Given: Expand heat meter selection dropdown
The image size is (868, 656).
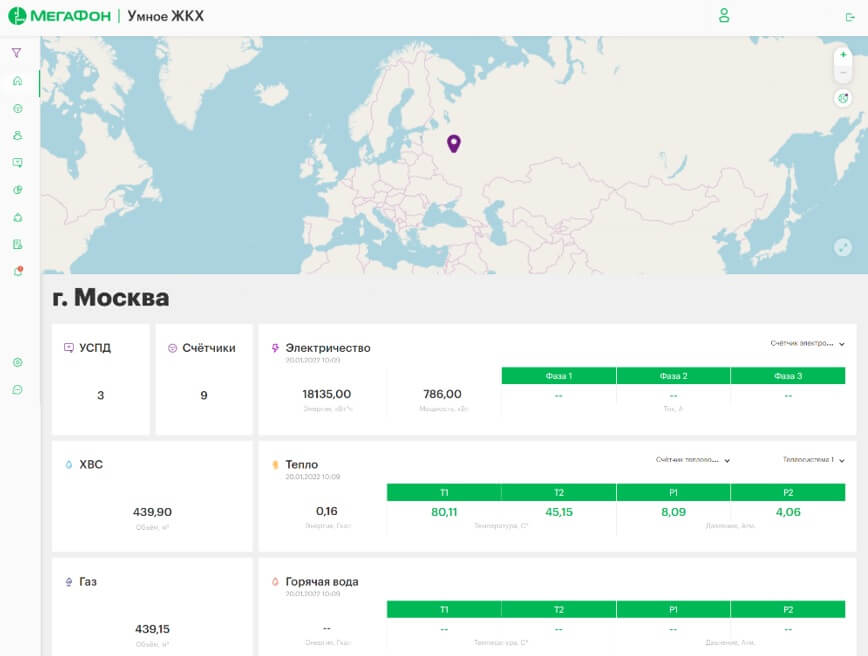Looking at the screenshot, I should pyautogui.click(x=693, y=460).
